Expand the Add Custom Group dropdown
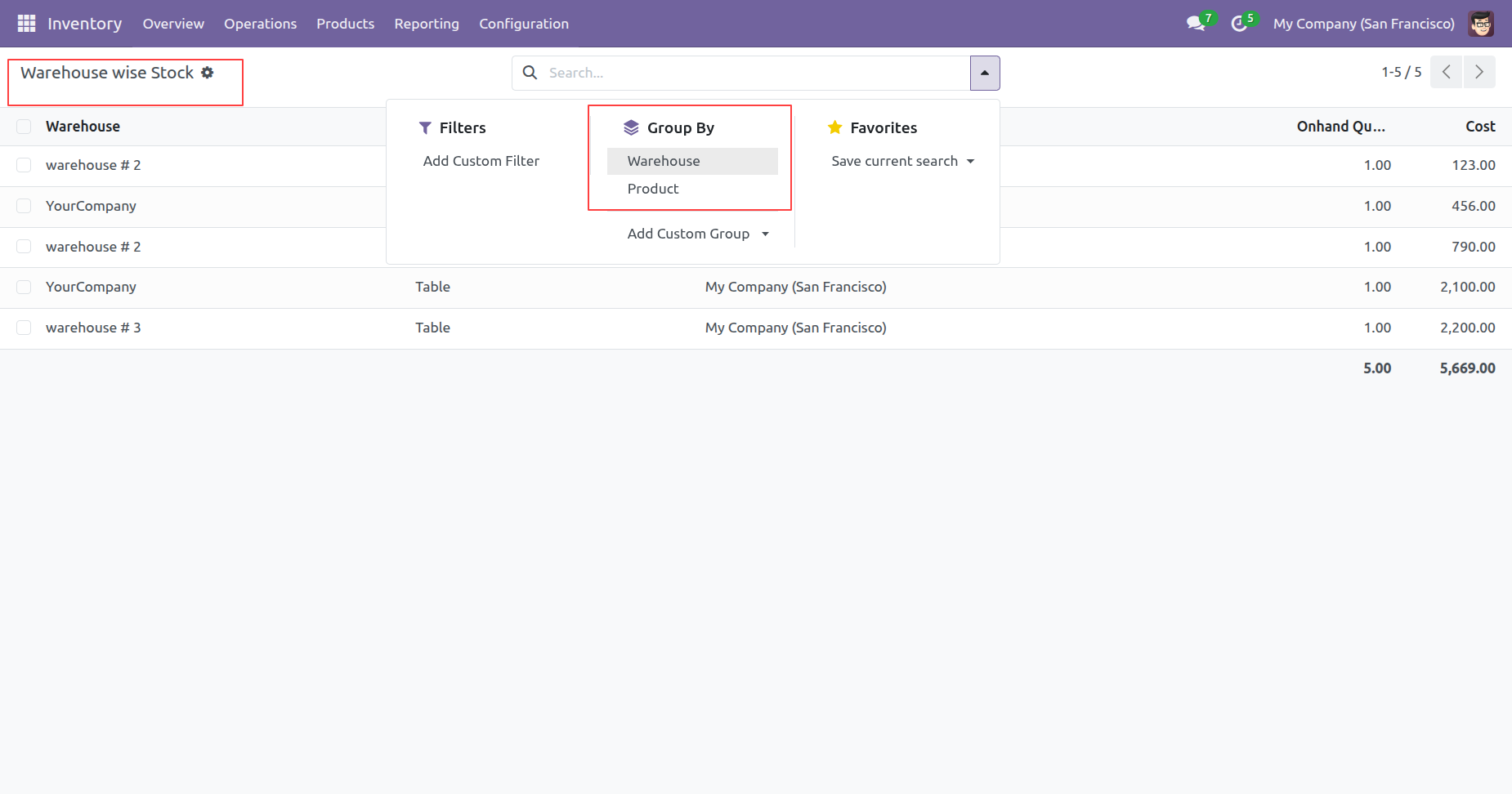1512x794 pixels. (x=698, y=234)
